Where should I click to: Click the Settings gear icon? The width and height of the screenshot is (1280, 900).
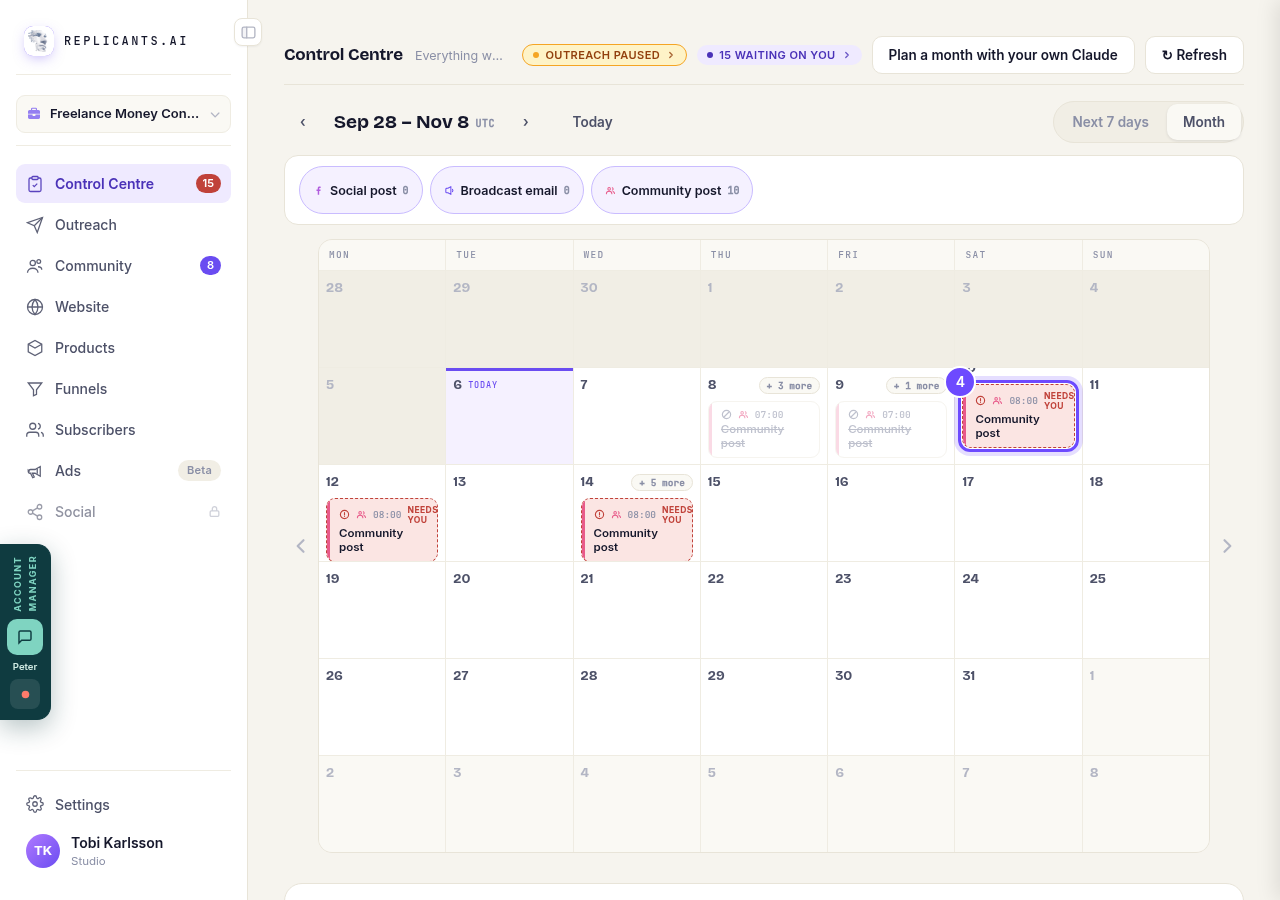pos(35,804)
